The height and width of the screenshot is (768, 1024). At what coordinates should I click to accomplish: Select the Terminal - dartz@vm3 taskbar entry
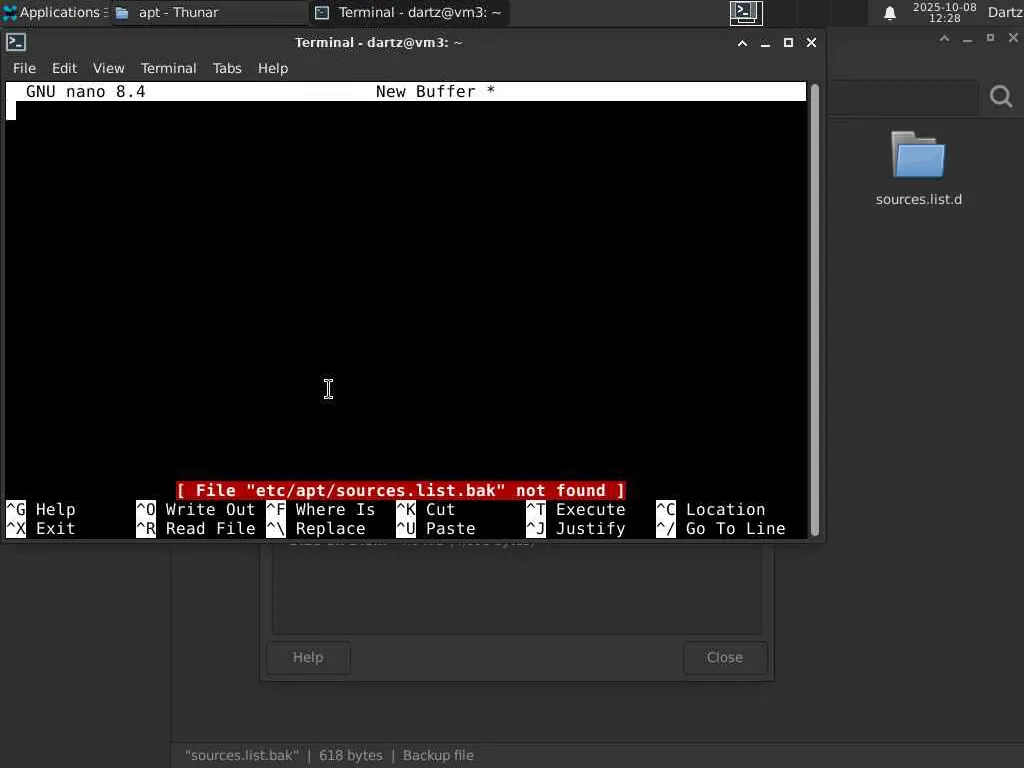(x=409, y=12)
